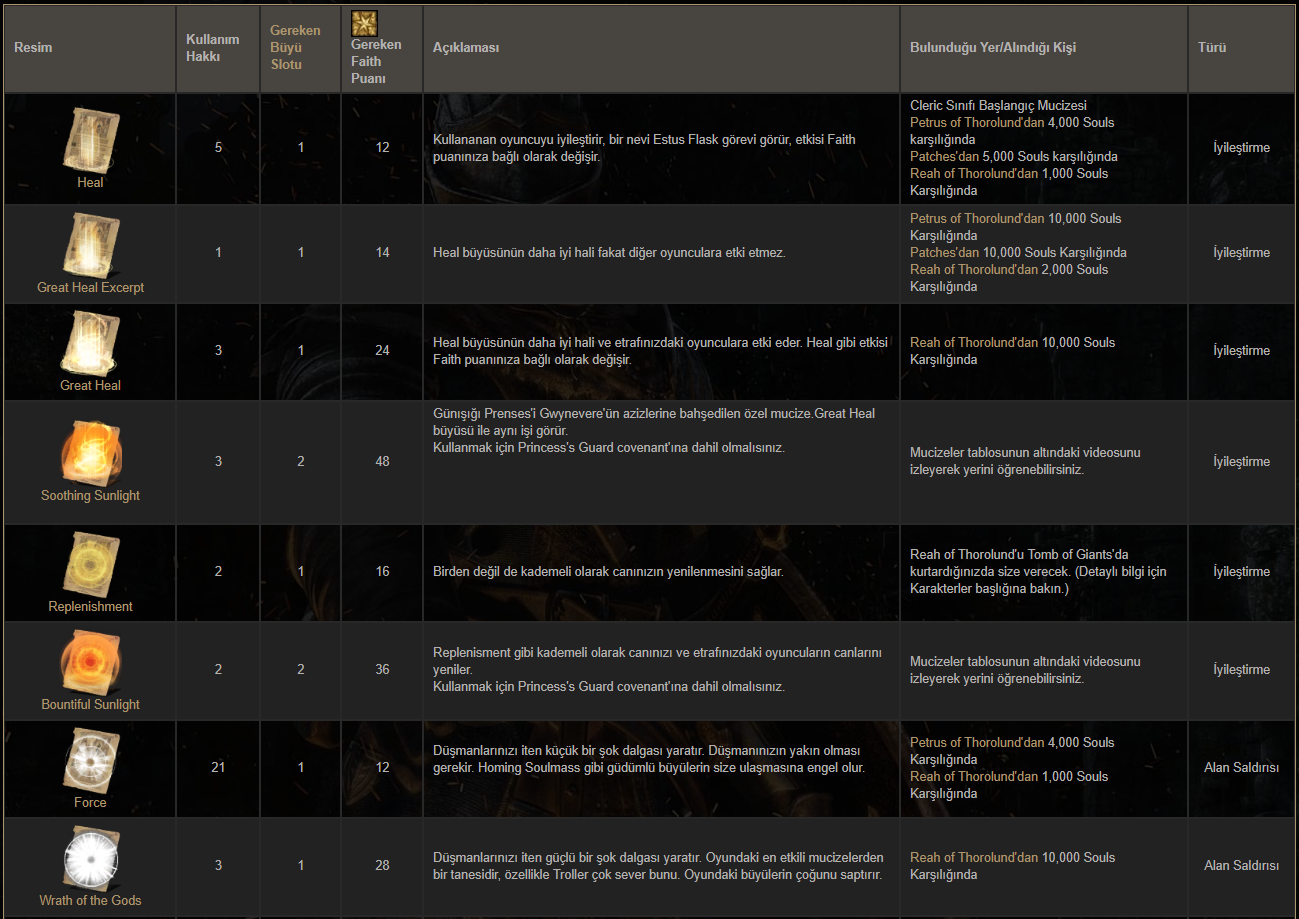1299x919 pixels.
Task: Open Petrus of Thorolund link in Great Heal Excerpt row
Action: [x=976, y=218]
